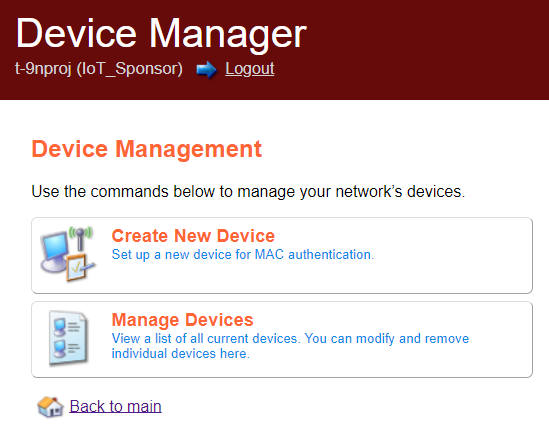Screen dimensions: 549x425
Task: Click the "individual devices here." text line
Action: tap(181, 354)
